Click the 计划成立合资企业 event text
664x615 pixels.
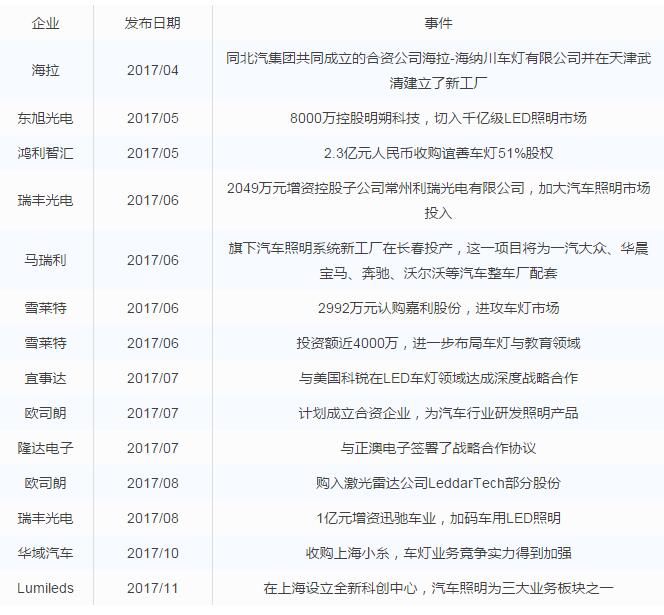[438, 413]
